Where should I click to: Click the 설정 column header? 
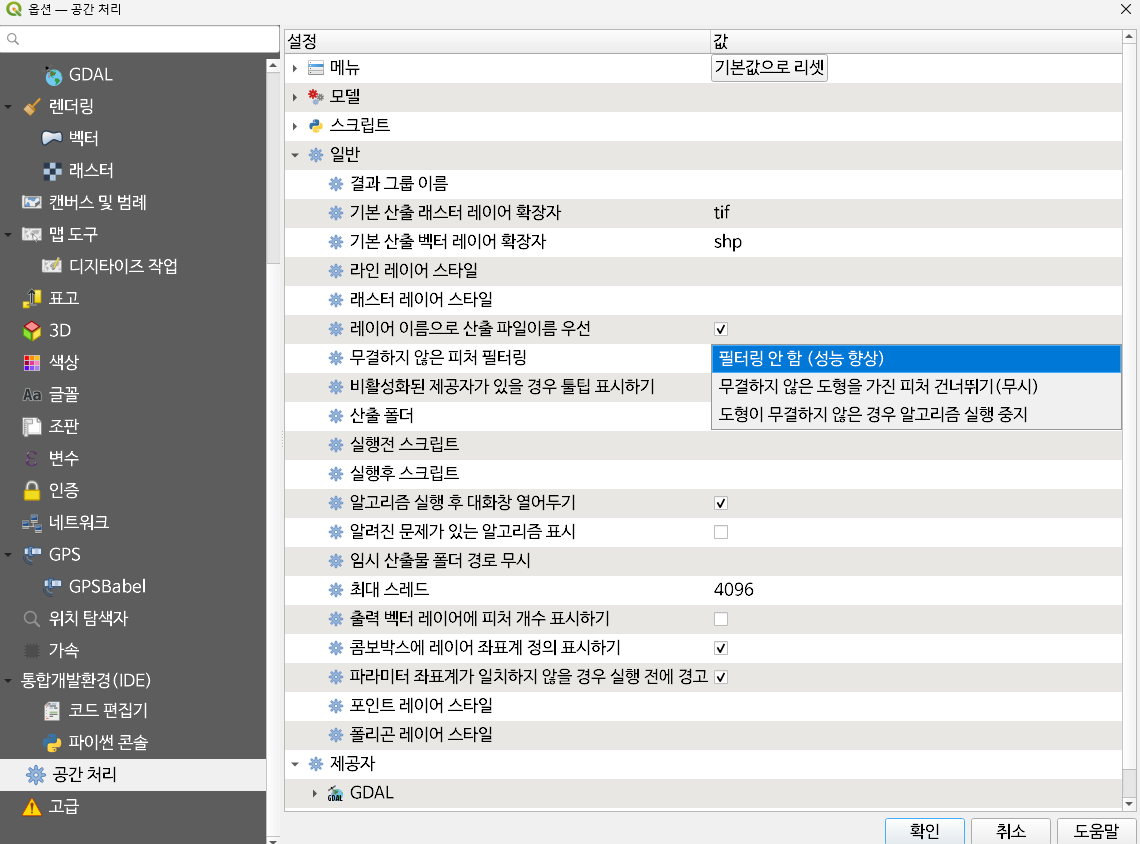[x=497, y=41]
